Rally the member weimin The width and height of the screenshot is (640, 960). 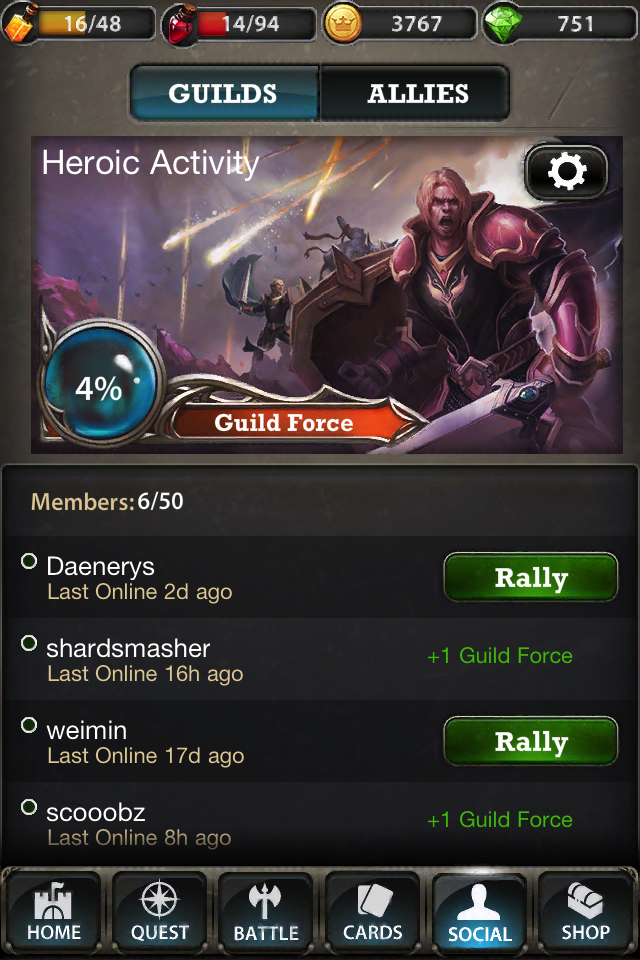(x=530, y=741)
